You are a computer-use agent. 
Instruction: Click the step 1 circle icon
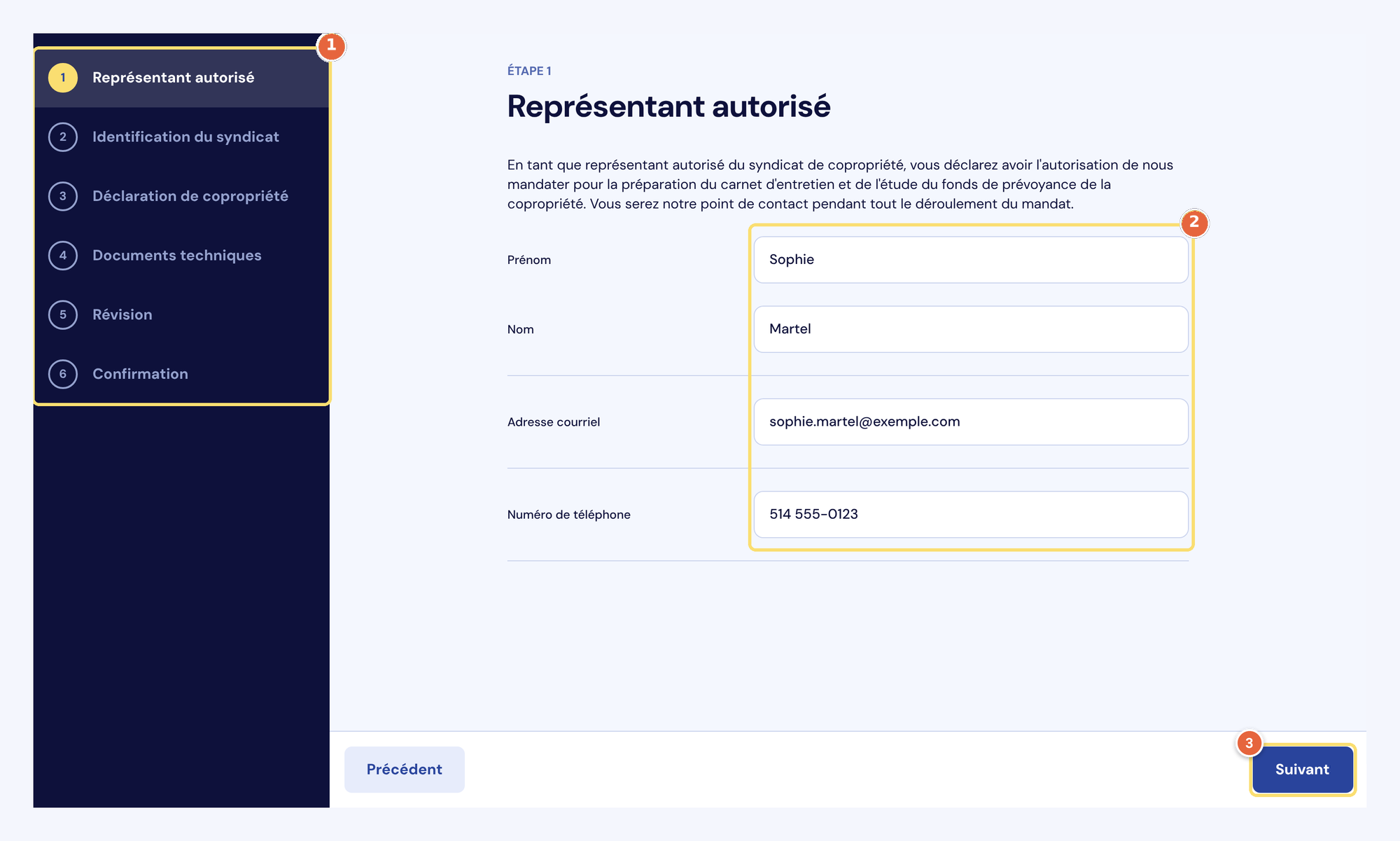pyautogui.click(x=63, y=78)
